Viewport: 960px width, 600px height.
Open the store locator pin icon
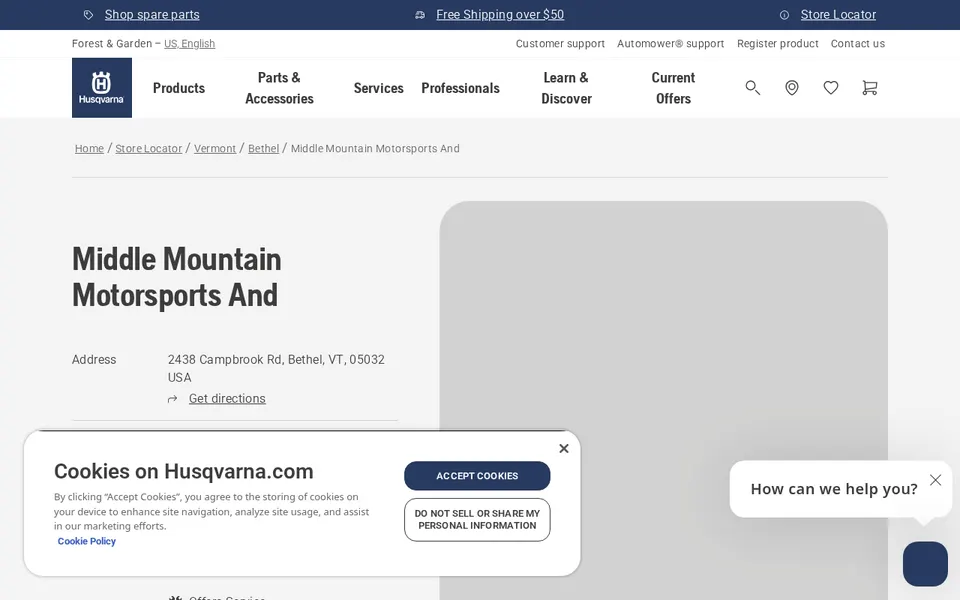click(792, 88)
